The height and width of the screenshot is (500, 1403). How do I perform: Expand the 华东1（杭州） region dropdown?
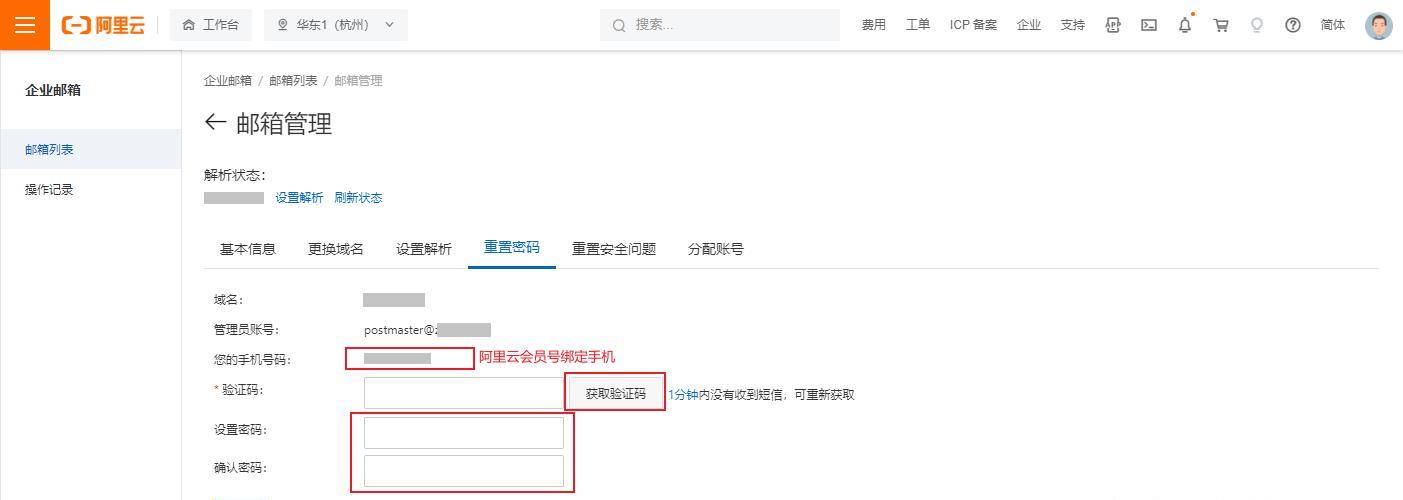pyautogui.click(x=336, y=25)
